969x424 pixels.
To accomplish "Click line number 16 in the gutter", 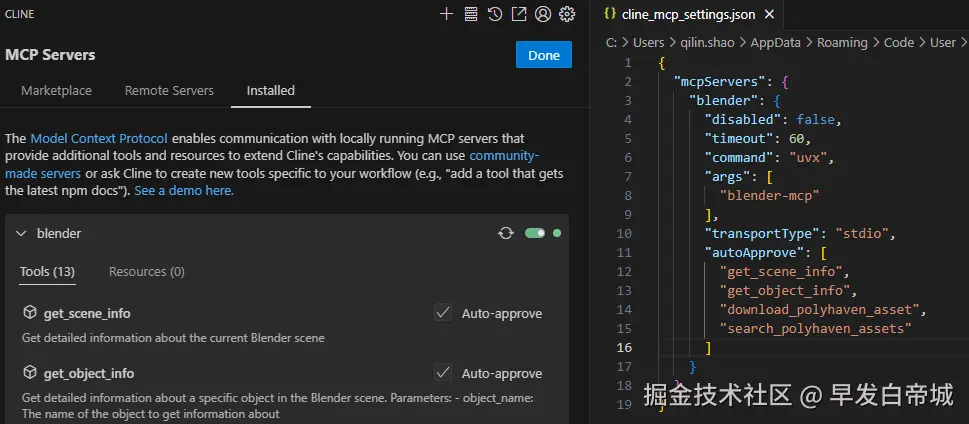I will (x=624, y=347).
